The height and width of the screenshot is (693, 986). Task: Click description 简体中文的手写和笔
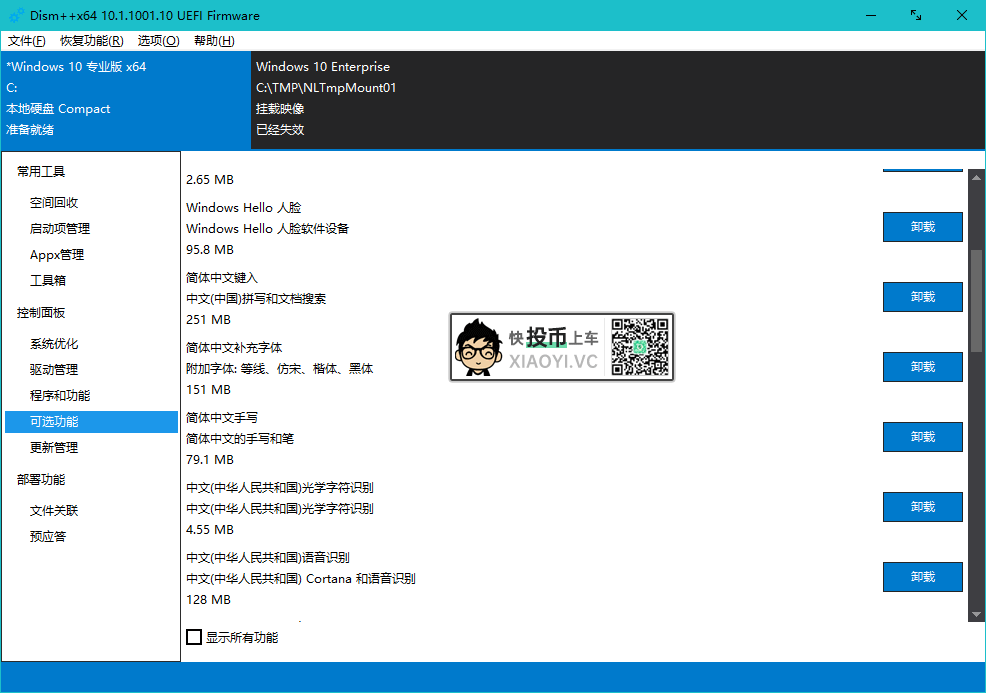click(240, 438)
